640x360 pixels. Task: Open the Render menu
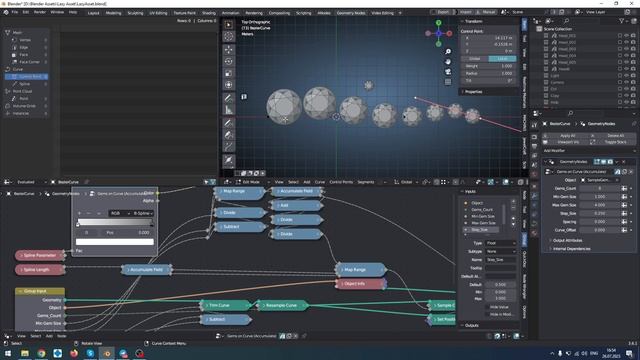click(x=40, y=13)
